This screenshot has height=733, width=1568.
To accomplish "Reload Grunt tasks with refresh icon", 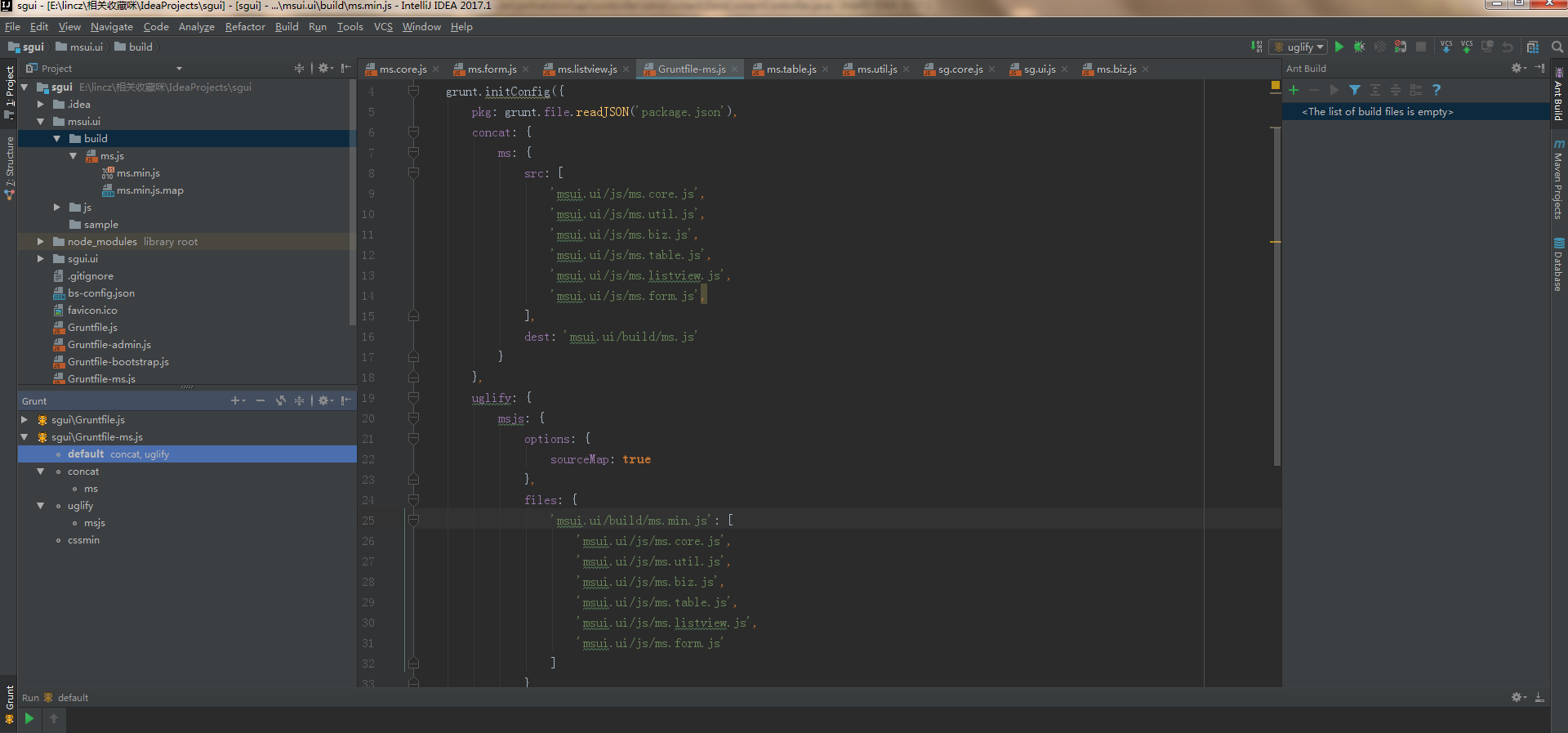I will tap(281, 401).
